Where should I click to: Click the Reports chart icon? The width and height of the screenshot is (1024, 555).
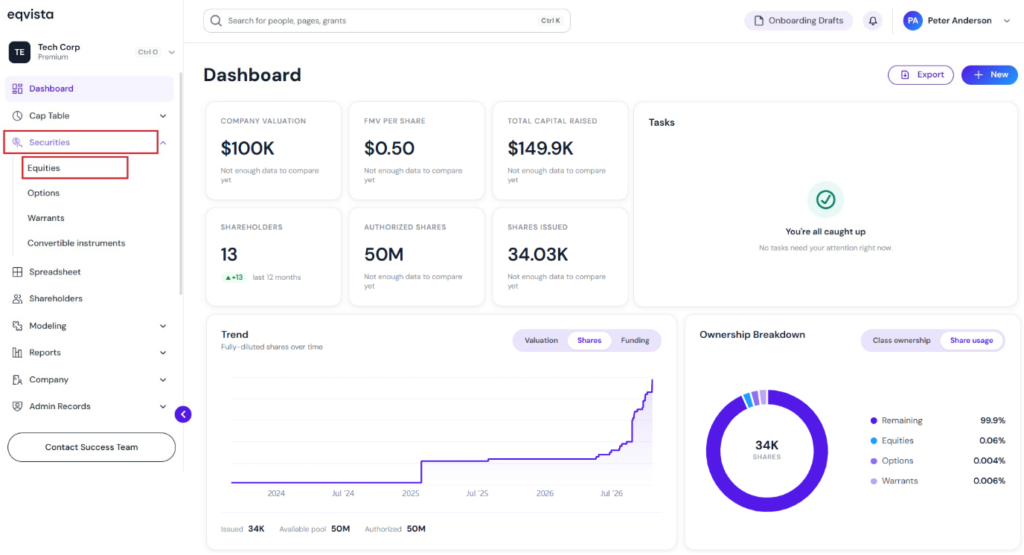17,353
